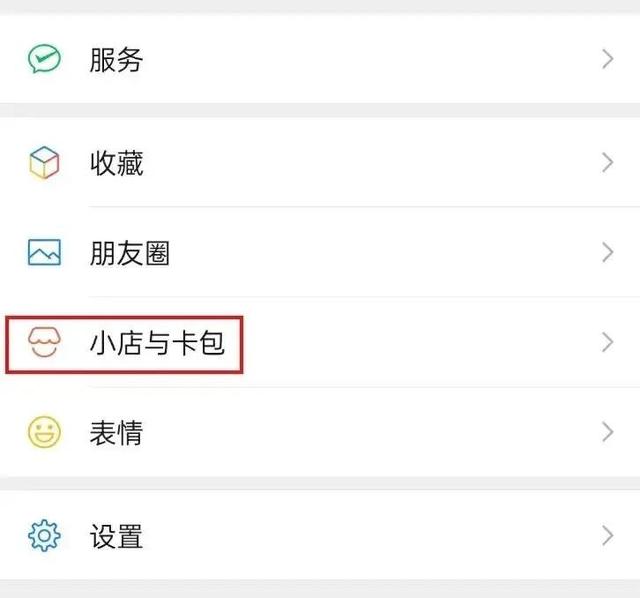Image resolution: width=640 pixels, height=598 pixels.
Task: Open the 收藏 menu label
Action: pyautogui.click(x=116, y=163)
